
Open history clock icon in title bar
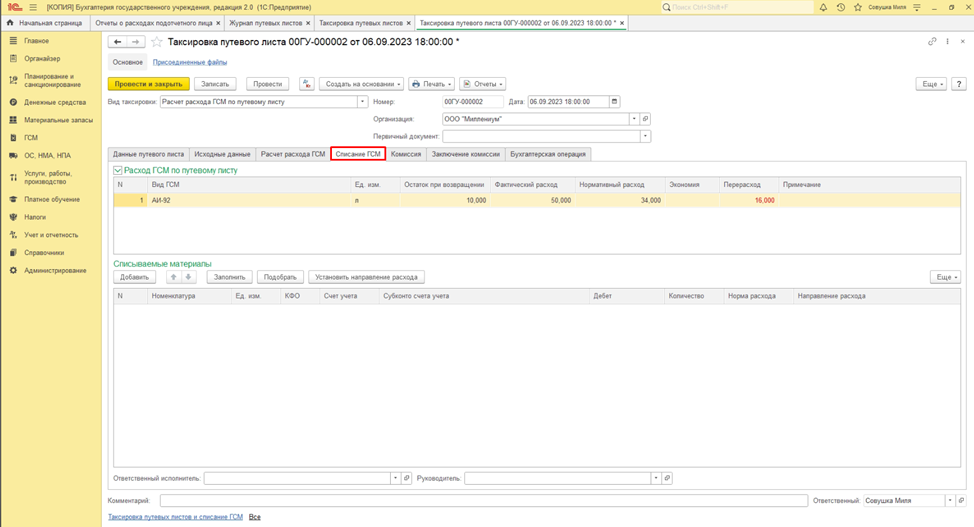tap(840, 7)
